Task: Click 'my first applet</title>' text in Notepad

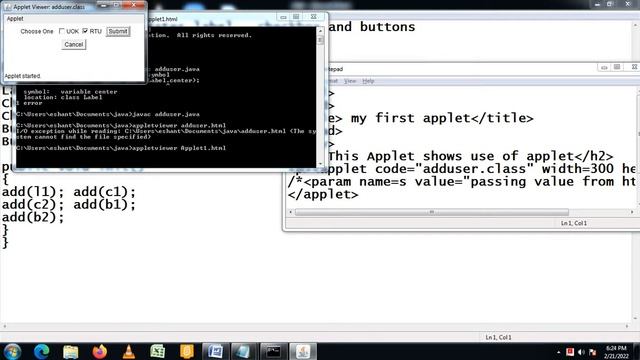Action: pos(442,118)
